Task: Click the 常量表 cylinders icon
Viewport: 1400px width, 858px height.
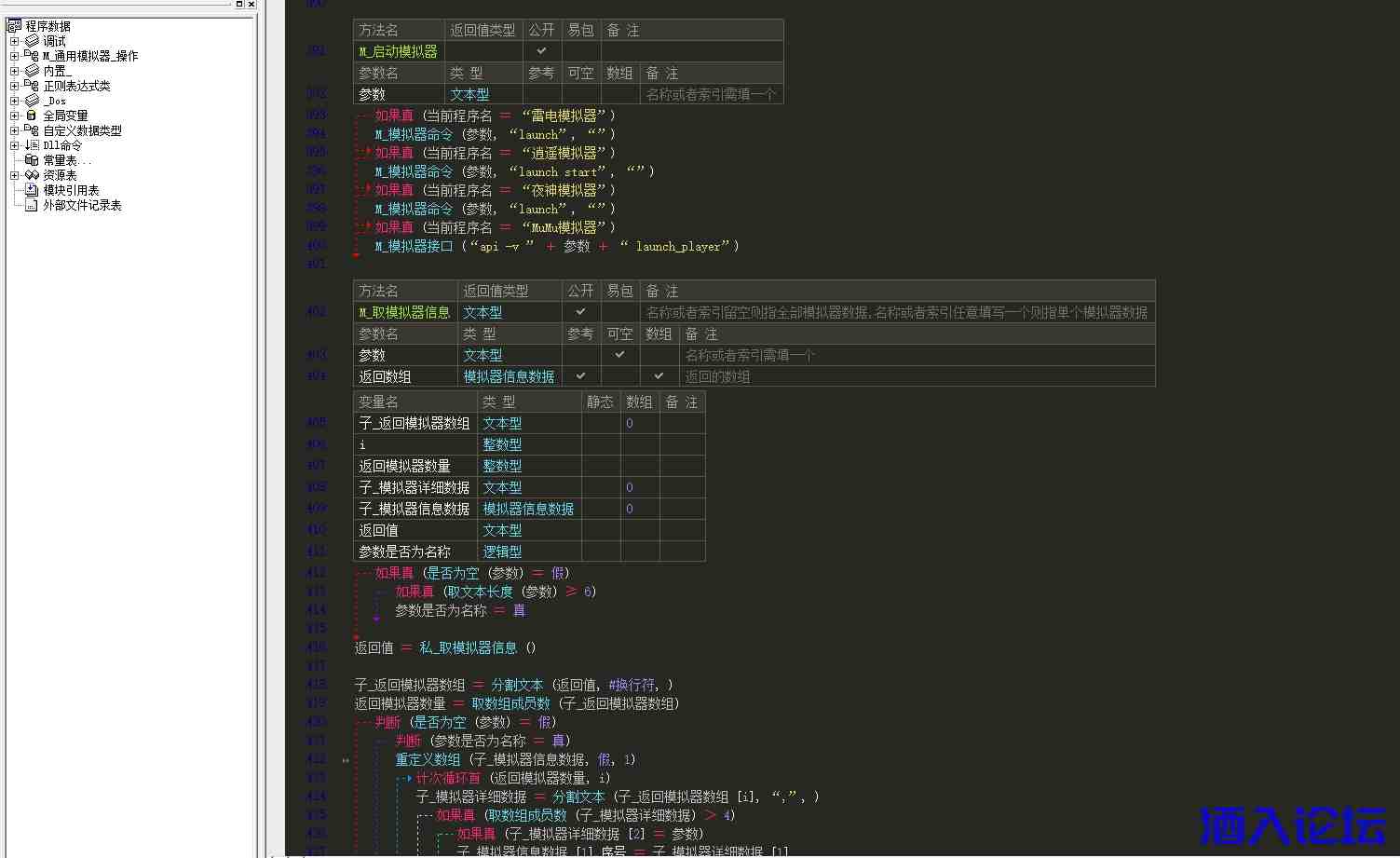Action: 32,160
